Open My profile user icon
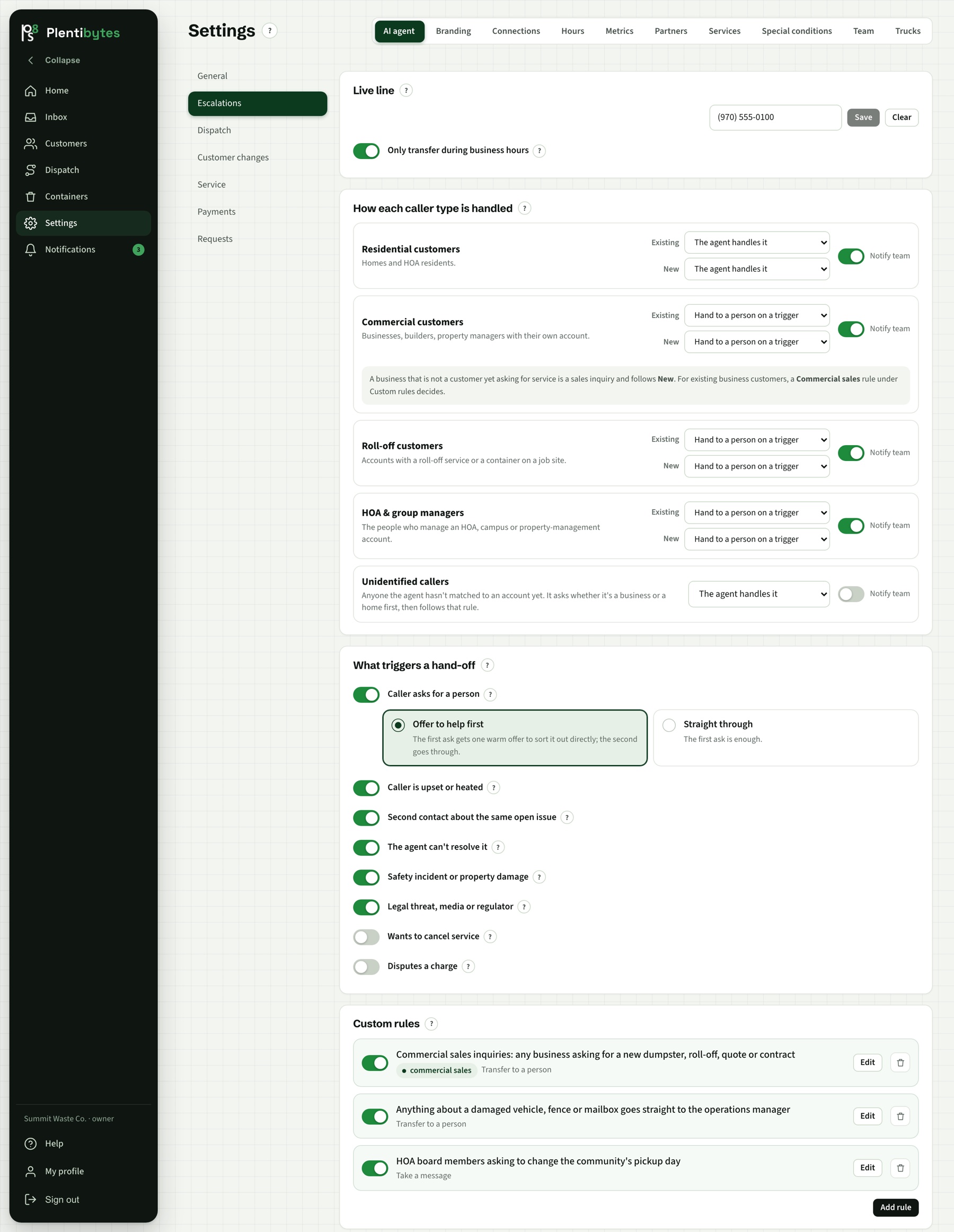954x1232 pixels. click(x=30, y=1172)
